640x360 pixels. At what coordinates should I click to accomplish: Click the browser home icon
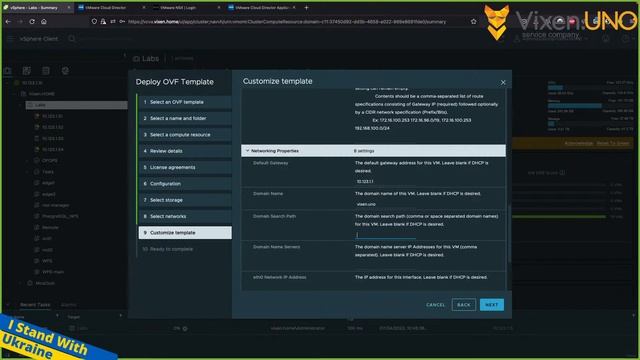coord(44,22)
